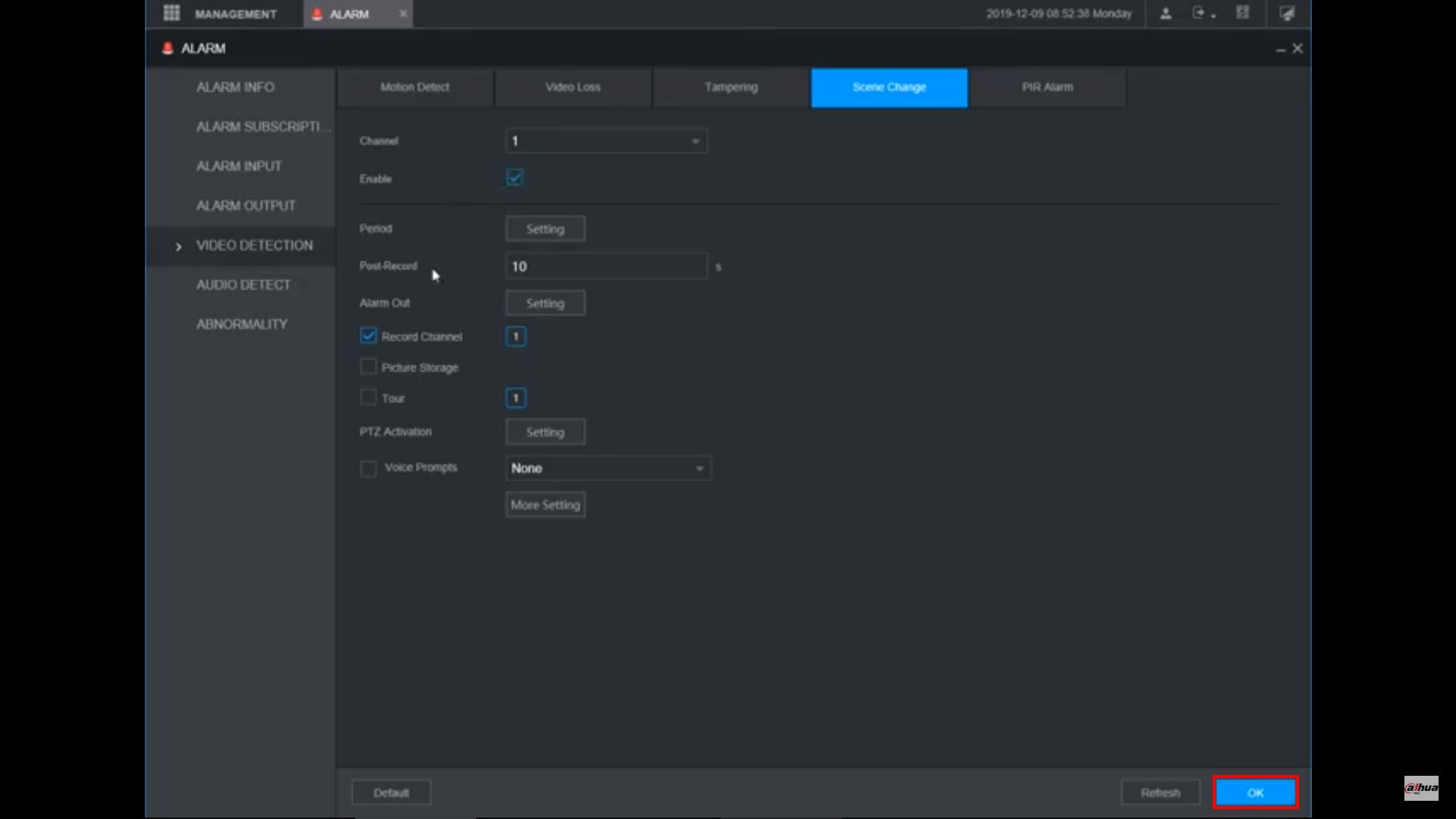Click Record Channel number 1 box
Viewport: 1456px width, 819px height.
tap(516, 337)
